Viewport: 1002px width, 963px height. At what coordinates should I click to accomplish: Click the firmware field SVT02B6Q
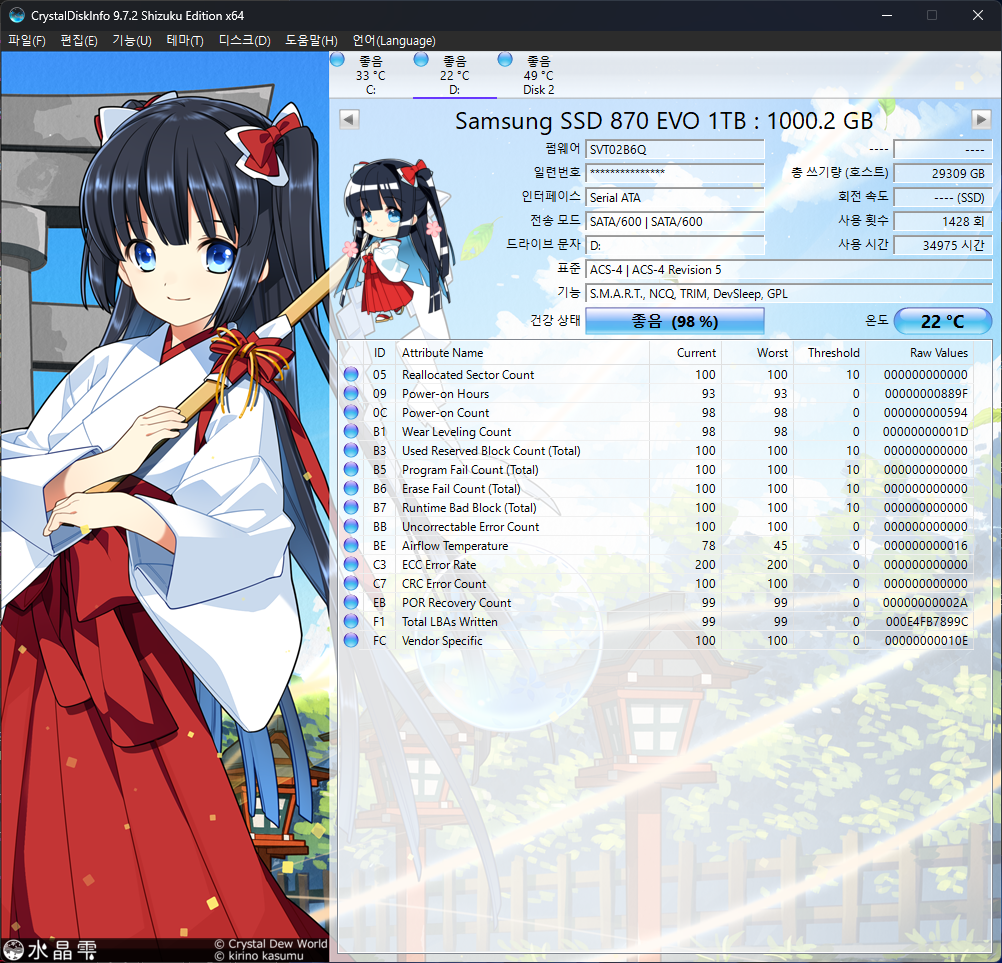675,150
